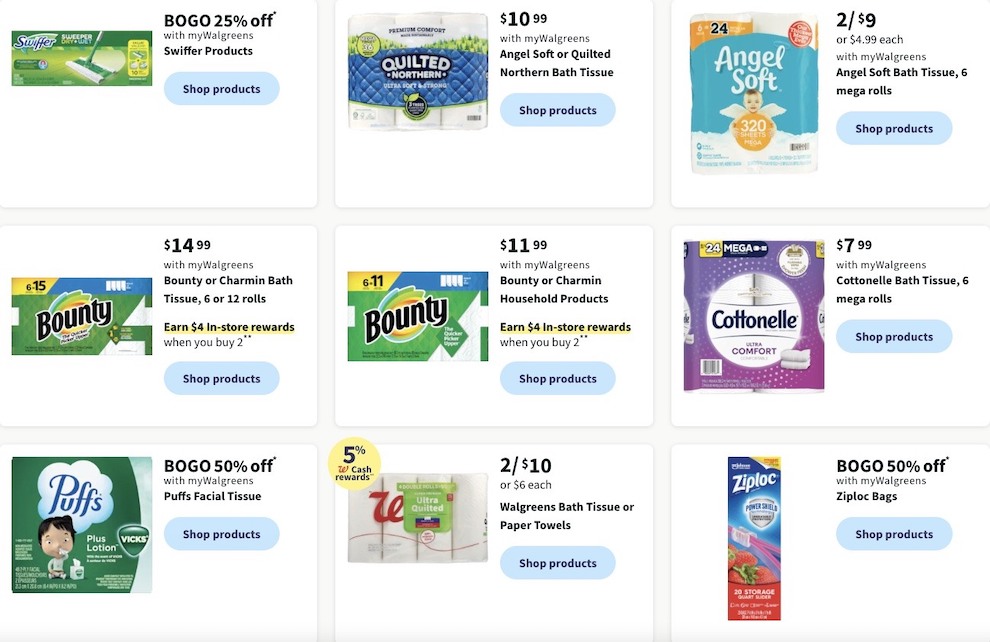Screen dimensions: 990x642
Task: Open Shop products for Quilted Northern Bath Tissue
Action: [558, 110]
